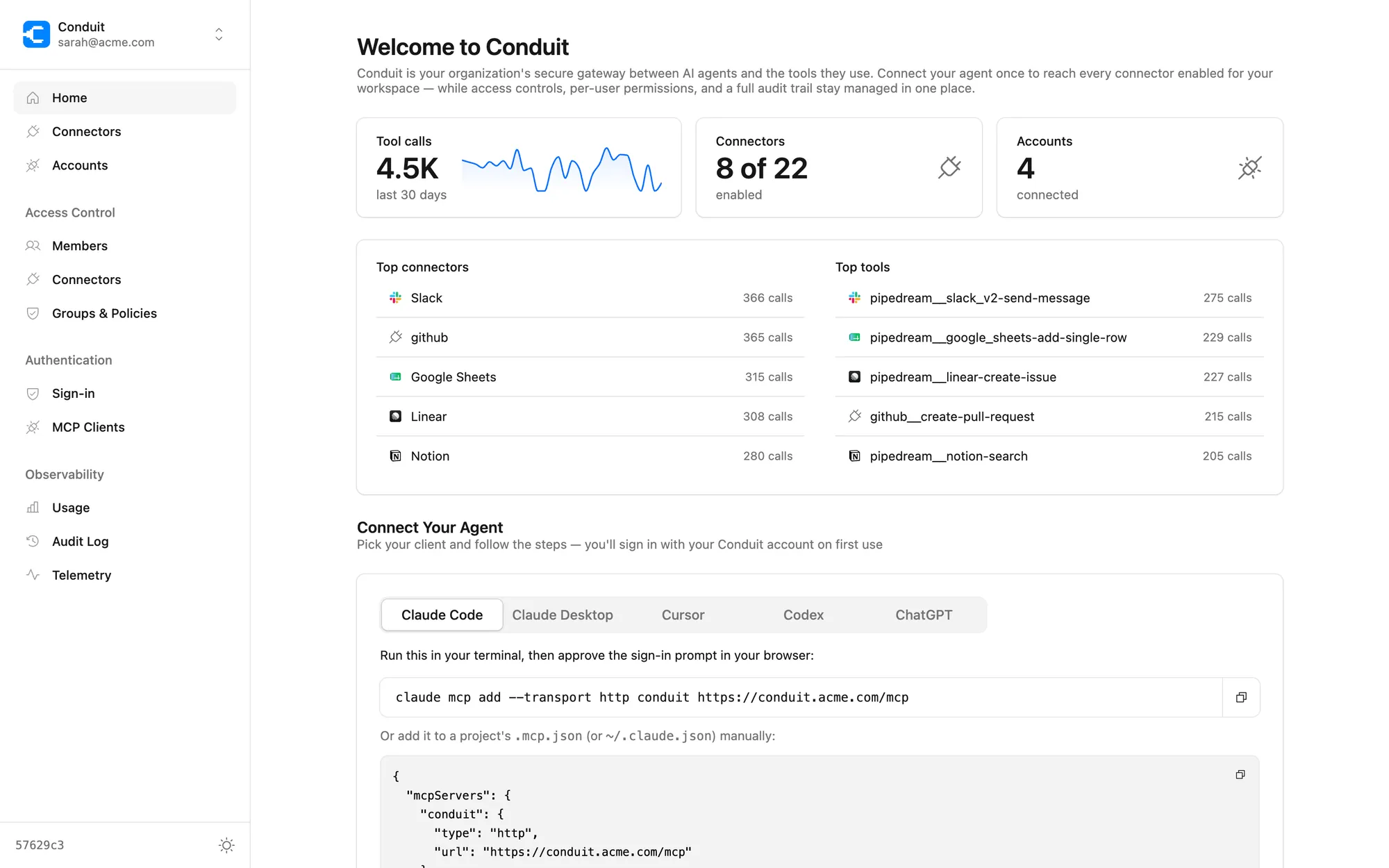Switch to the Cursor tab

683,615
